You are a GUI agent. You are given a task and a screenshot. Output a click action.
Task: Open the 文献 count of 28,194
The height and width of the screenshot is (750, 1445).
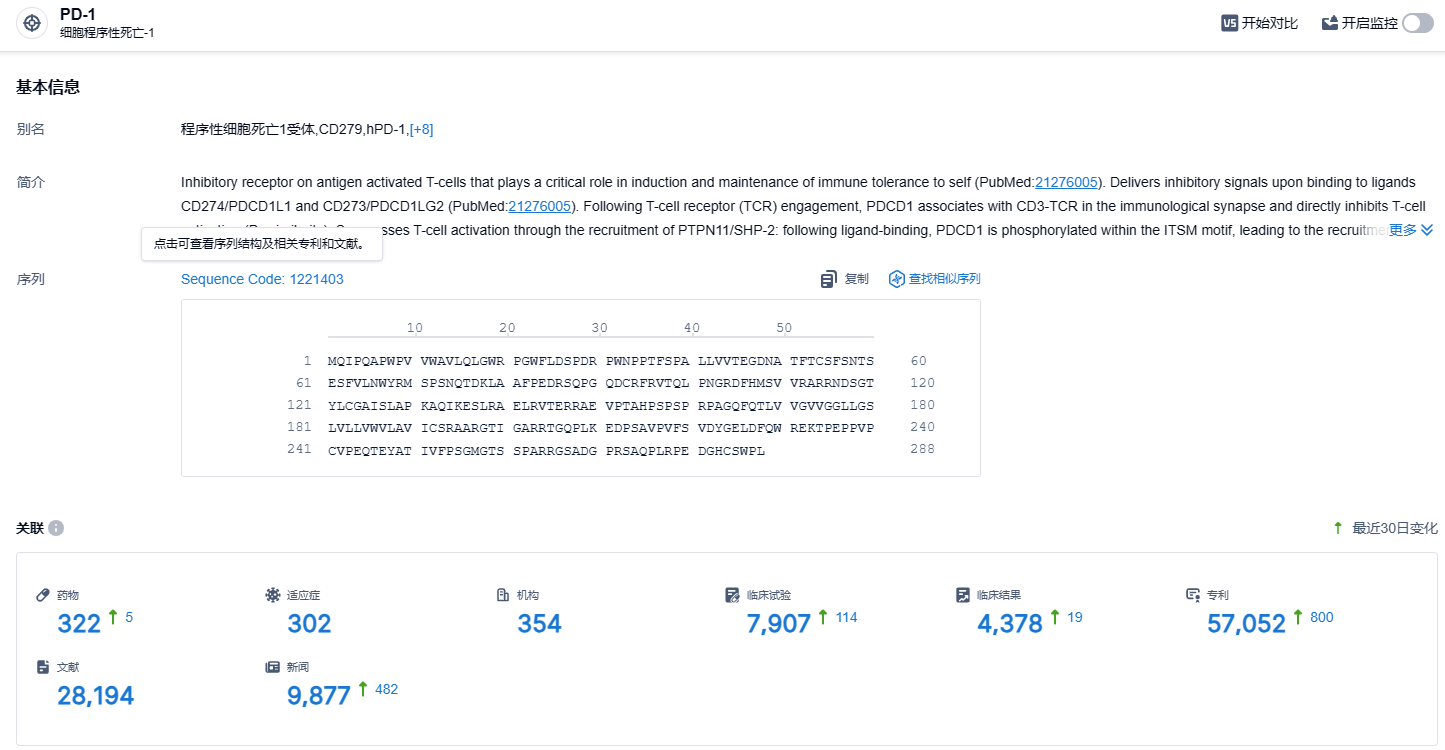[x=95, y=696]
